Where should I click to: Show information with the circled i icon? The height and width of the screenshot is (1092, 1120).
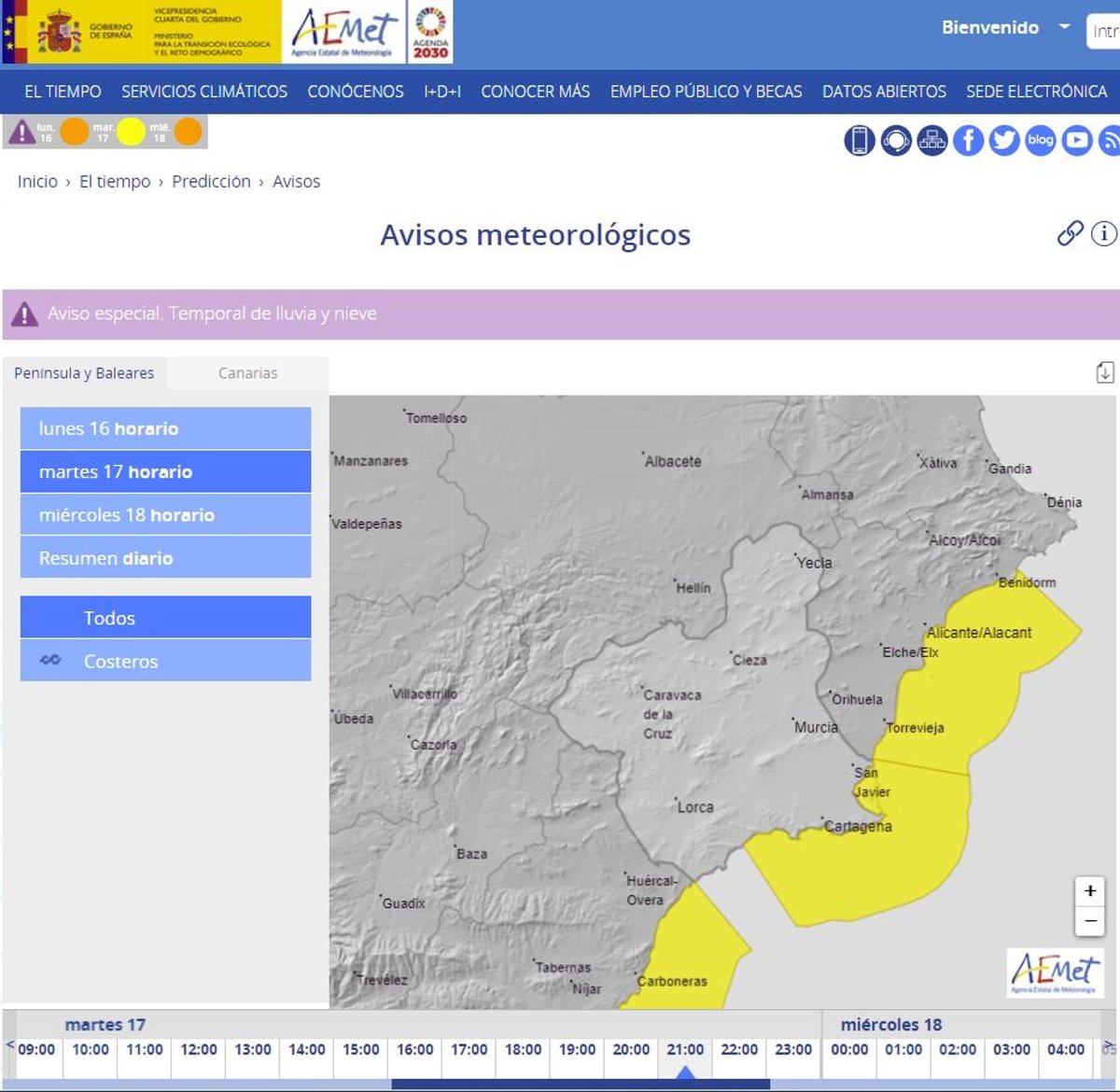1103,233
